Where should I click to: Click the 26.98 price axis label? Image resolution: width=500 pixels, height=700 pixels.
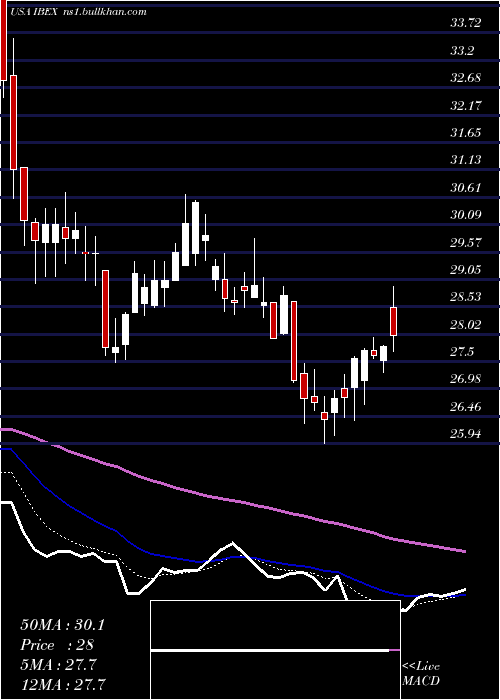tap(466, 379)
